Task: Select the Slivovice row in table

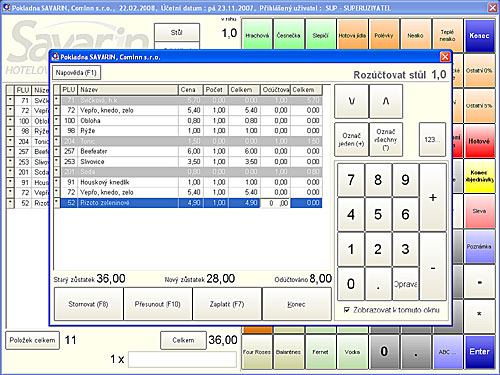Action: [x=191, y=162]
